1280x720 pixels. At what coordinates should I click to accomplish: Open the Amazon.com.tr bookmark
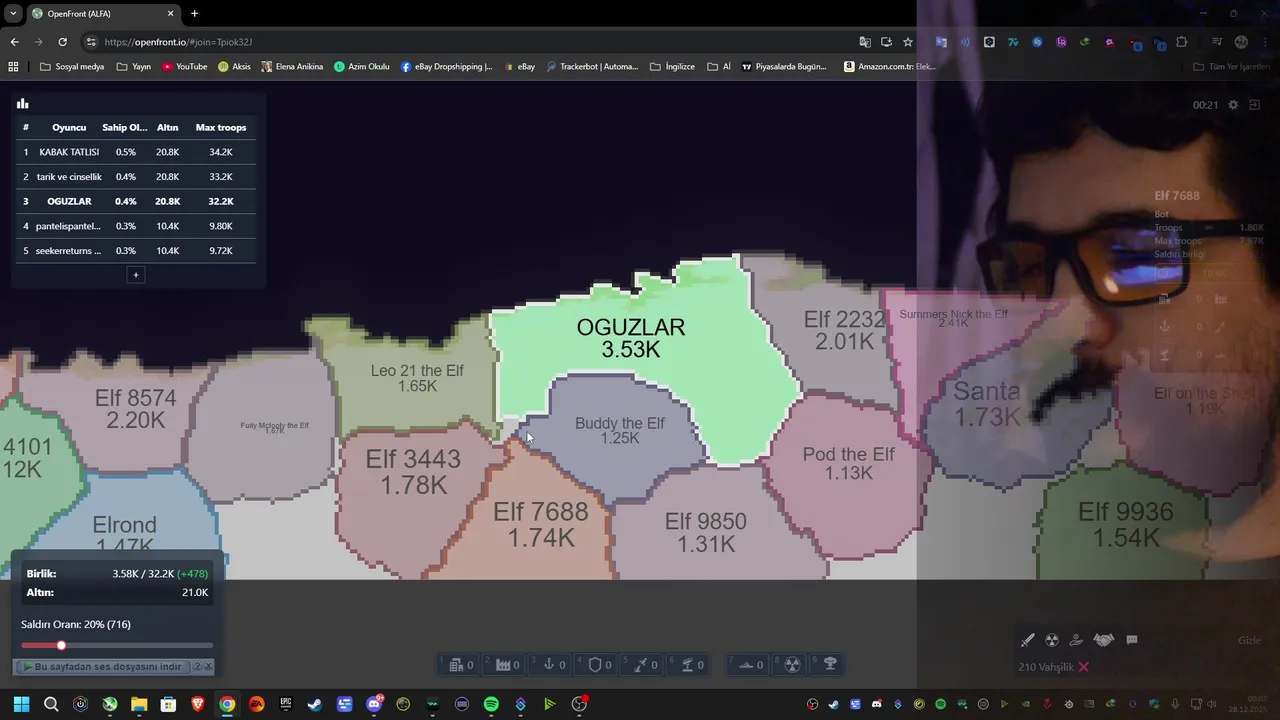coord(890,67)
